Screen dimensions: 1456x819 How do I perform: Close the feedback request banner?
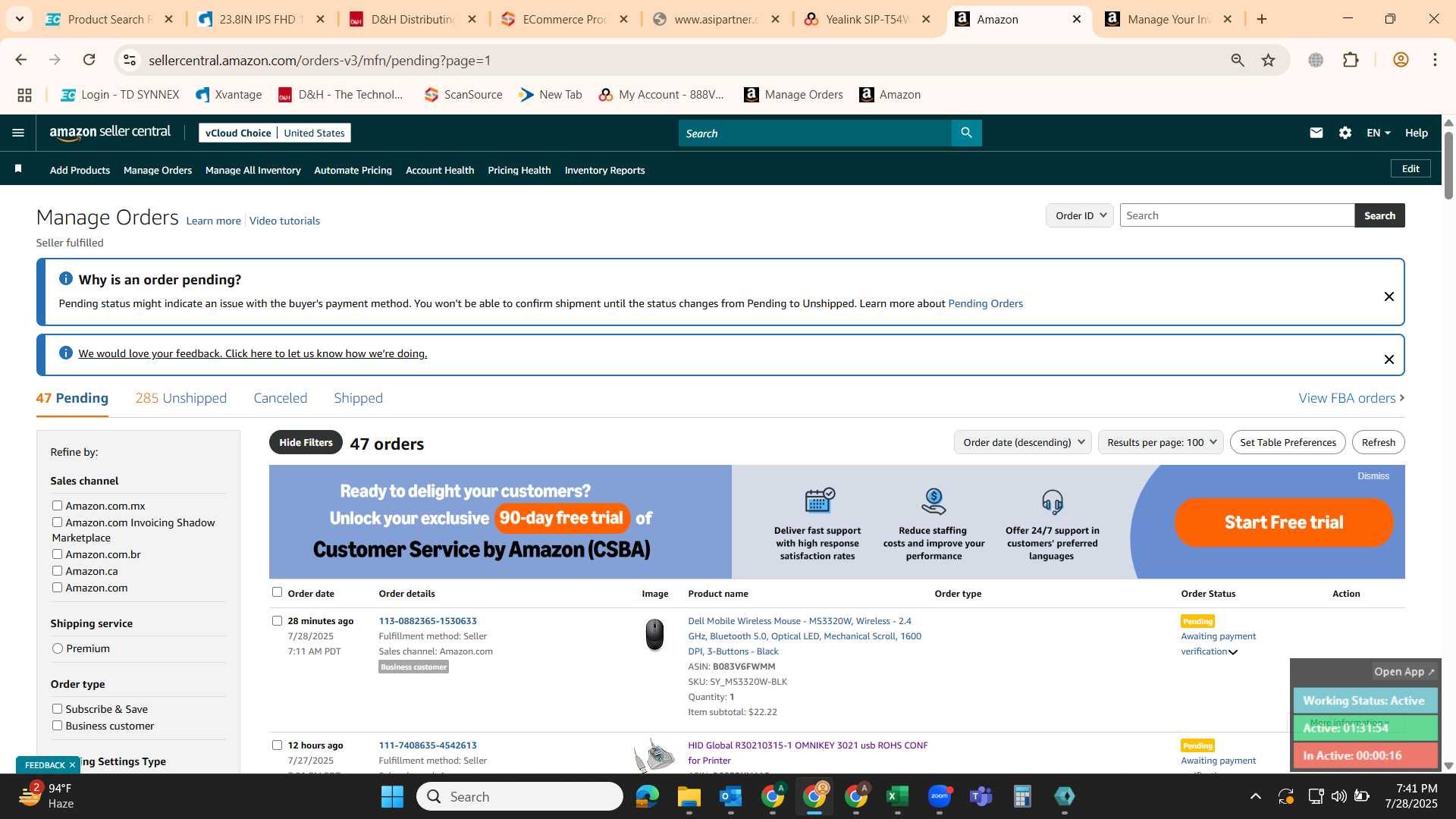pos(1389,359)
